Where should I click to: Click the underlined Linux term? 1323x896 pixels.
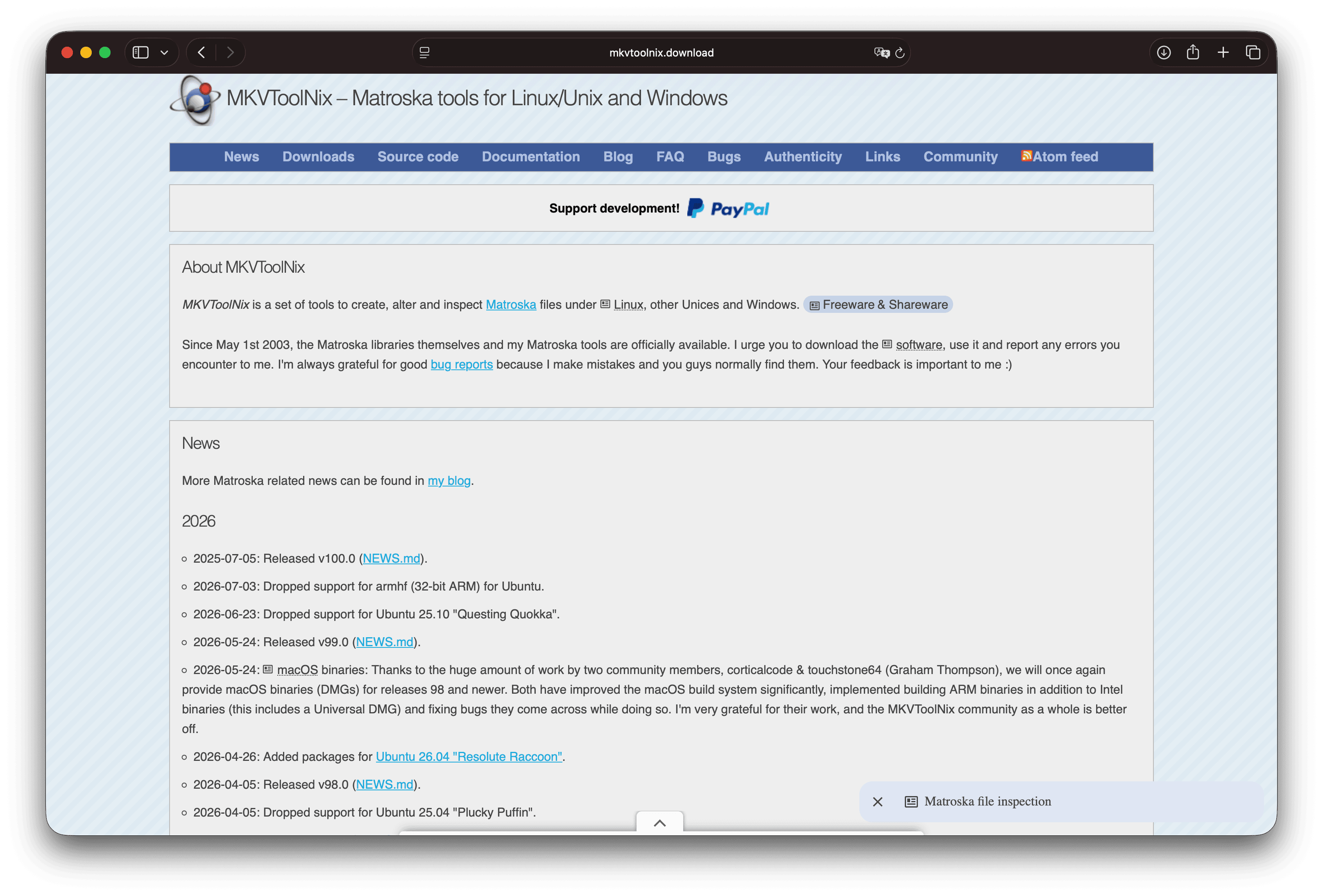628,305
